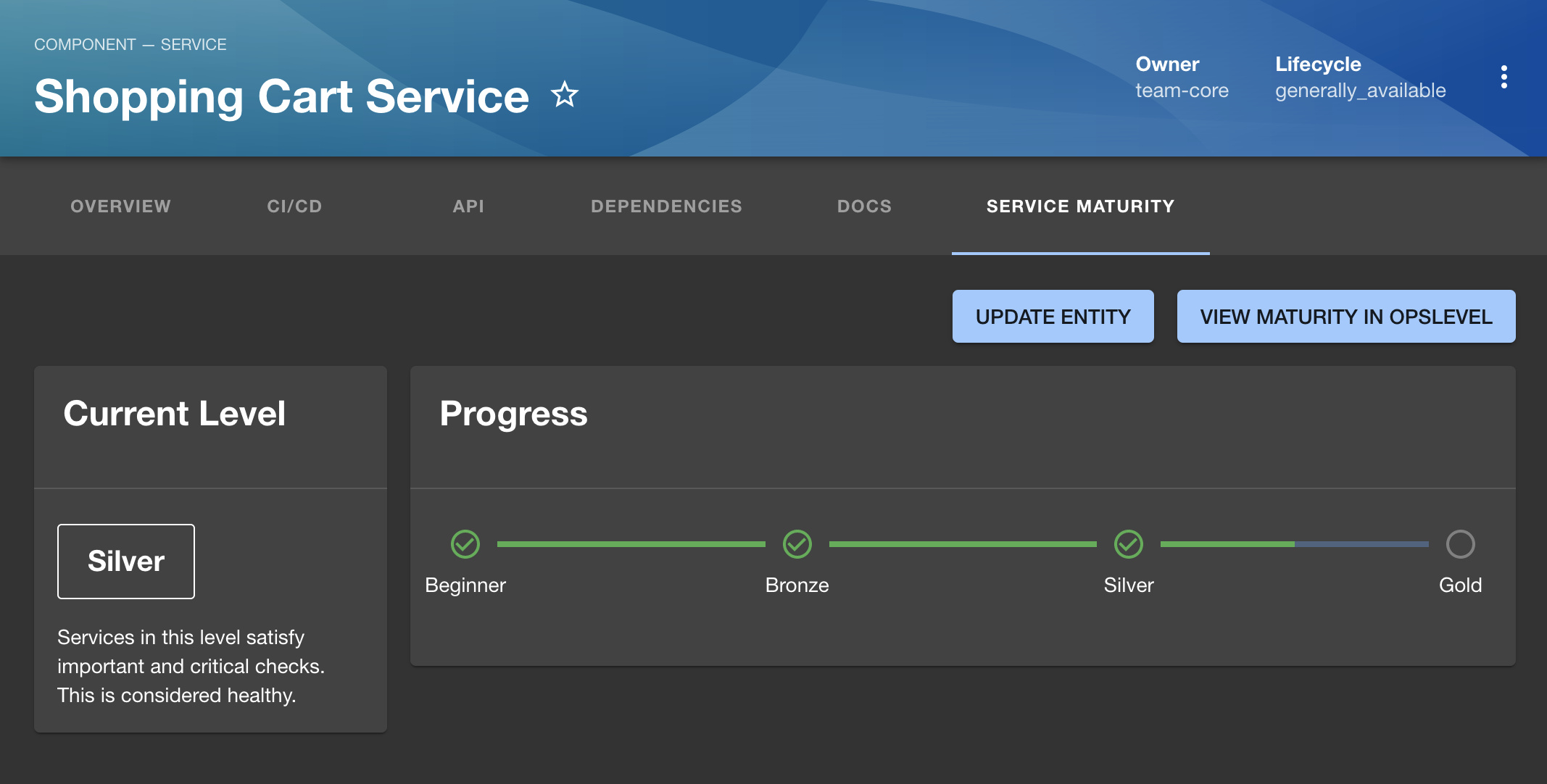Click the Gold level label
Viewport: 1547px width, 784px height.
pos(1460,585)
